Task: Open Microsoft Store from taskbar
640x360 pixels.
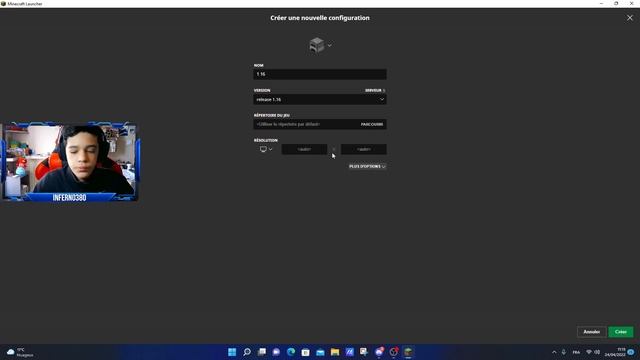Action: (305, 352)
